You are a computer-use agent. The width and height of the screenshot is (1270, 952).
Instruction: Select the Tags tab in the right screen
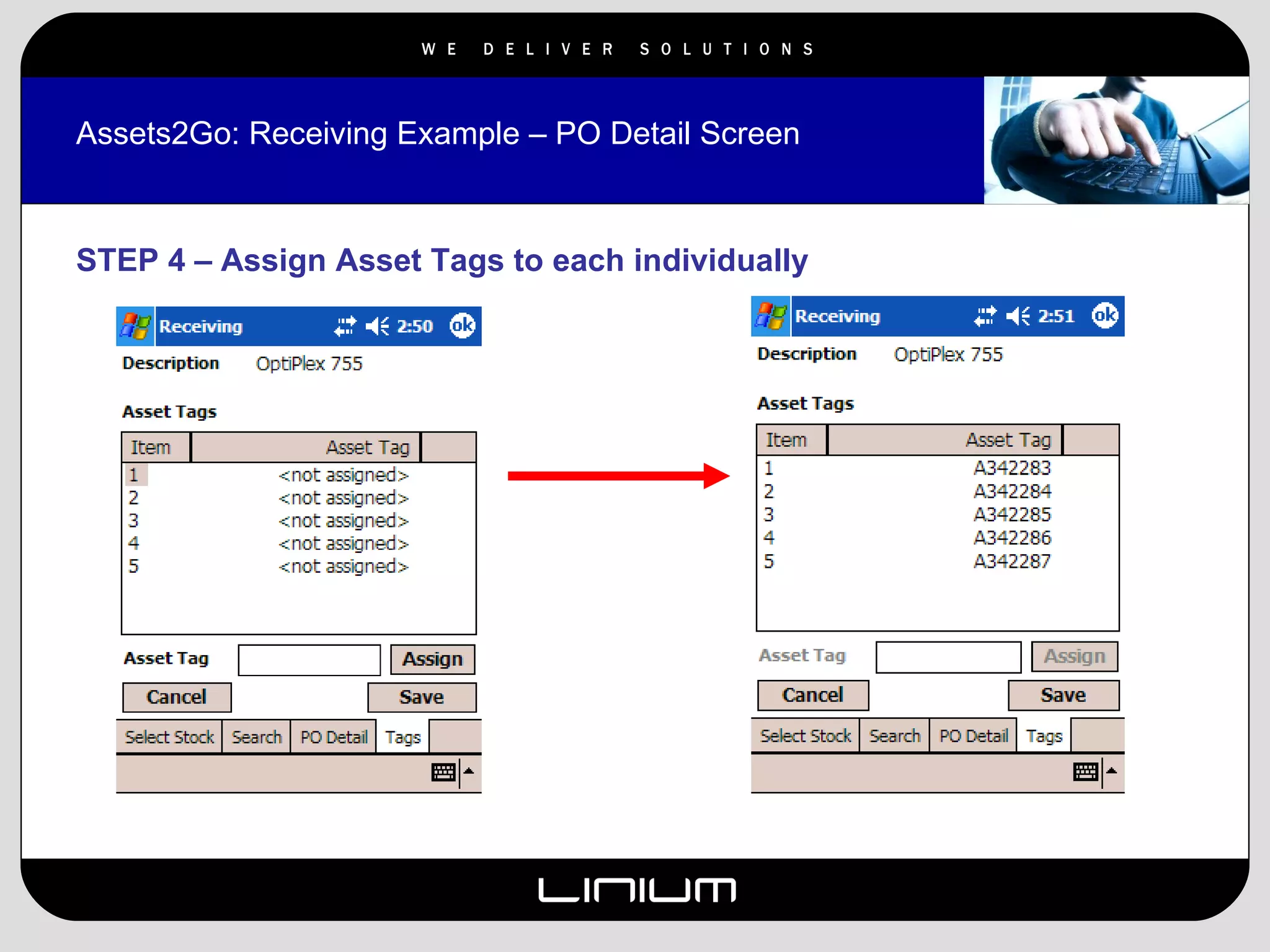click(x=1044, y=736)
